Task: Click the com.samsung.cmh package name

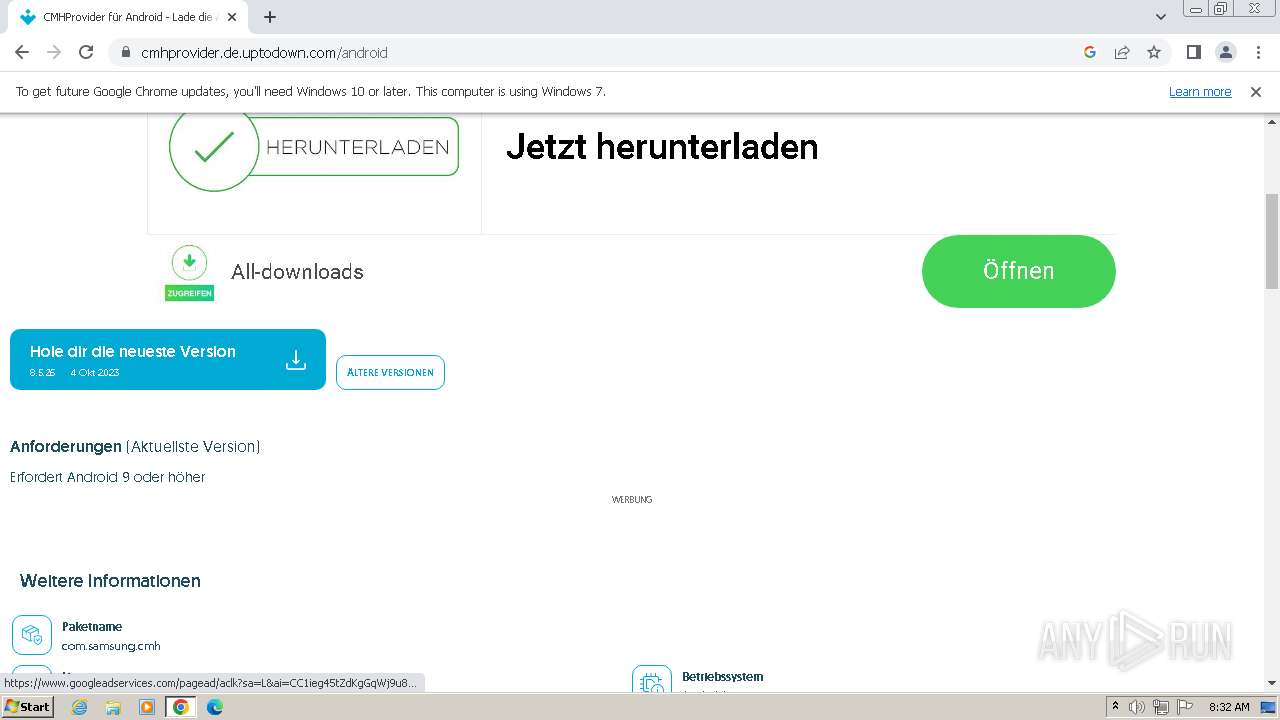Action: [x=111, y=646]
